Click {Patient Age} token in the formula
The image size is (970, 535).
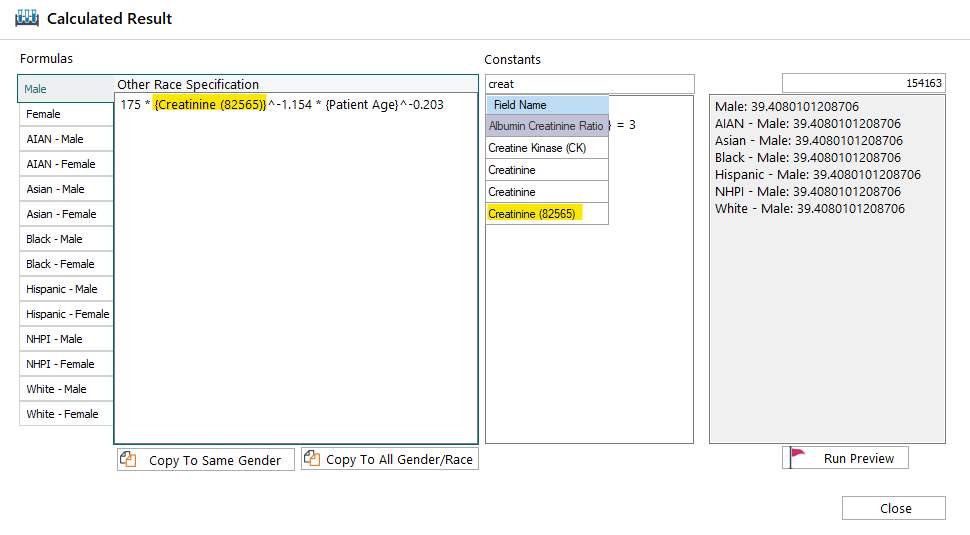[362, 105]
